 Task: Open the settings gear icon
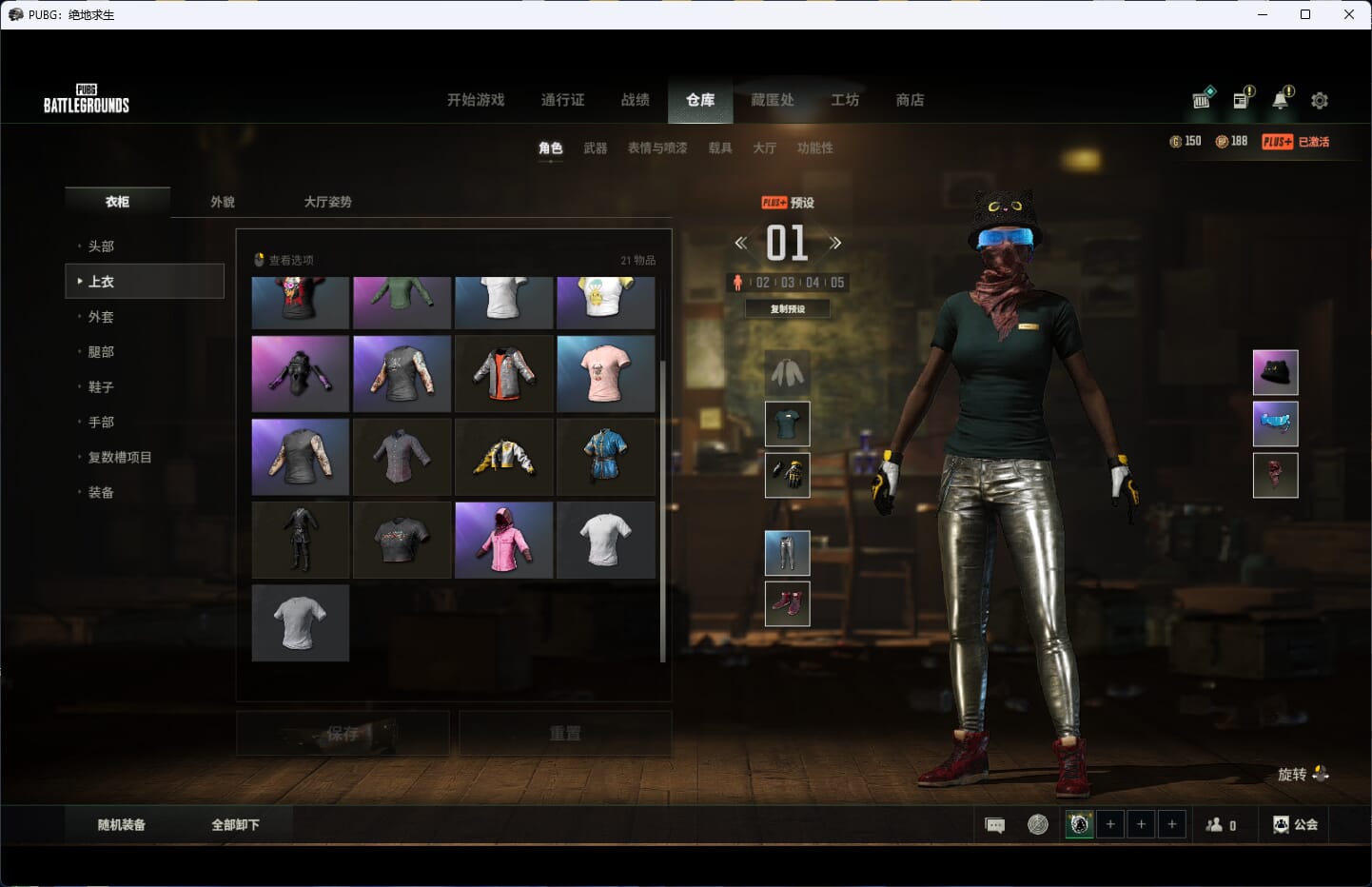(x=1320, y=100)
